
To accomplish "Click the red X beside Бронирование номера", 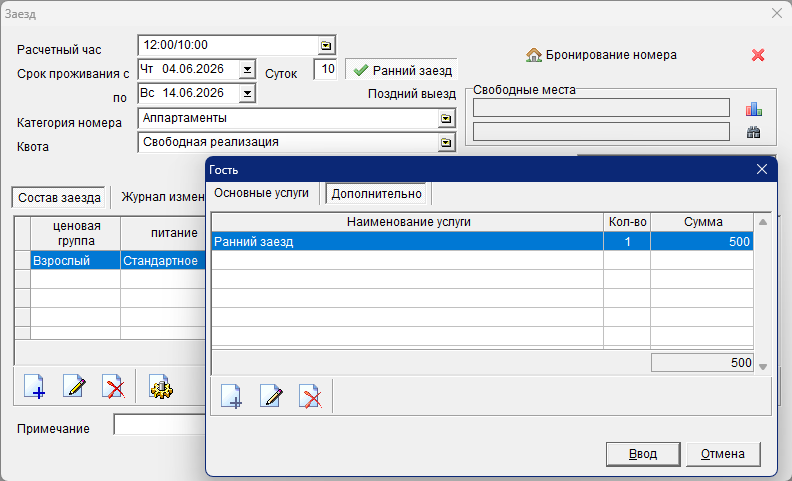I will [758, 55].
